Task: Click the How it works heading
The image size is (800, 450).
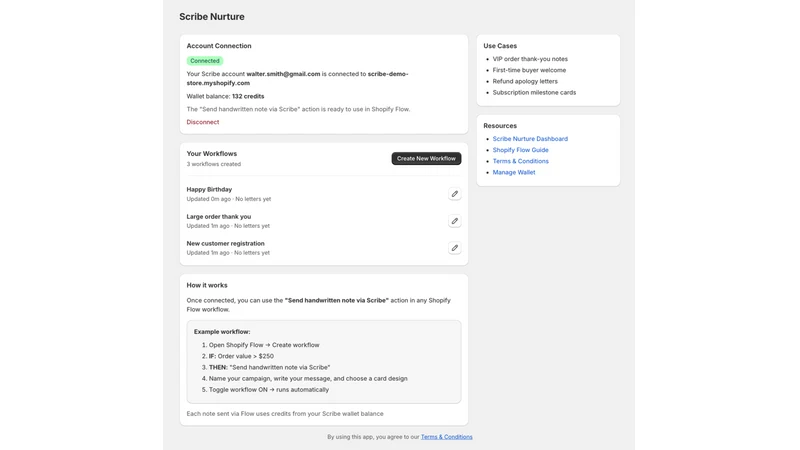Action: coord(207,285)
